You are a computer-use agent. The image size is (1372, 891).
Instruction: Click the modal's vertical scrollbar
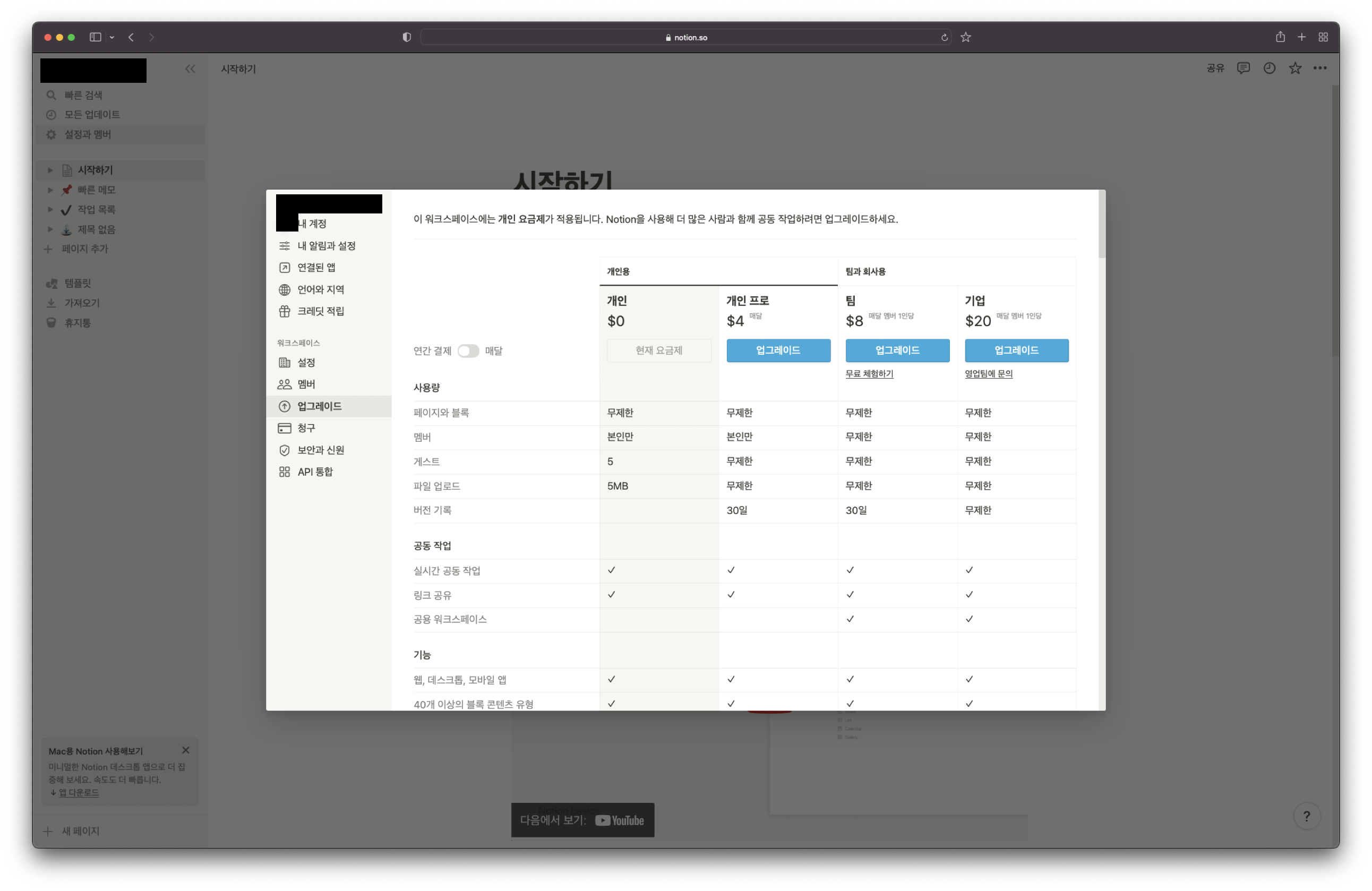coord(1102,225)
